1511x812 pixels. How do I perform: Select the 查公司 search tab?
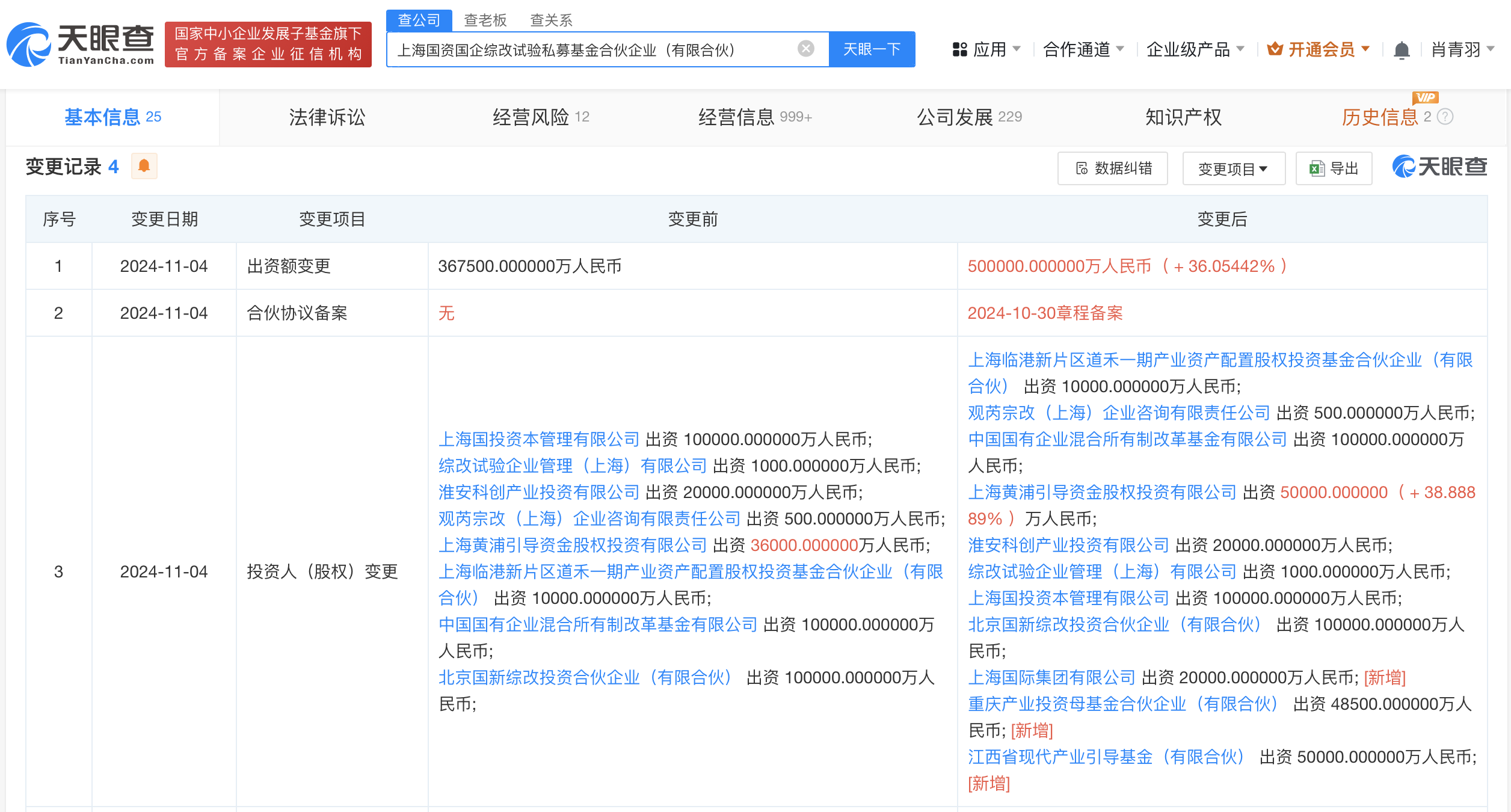tap(419, 20)
